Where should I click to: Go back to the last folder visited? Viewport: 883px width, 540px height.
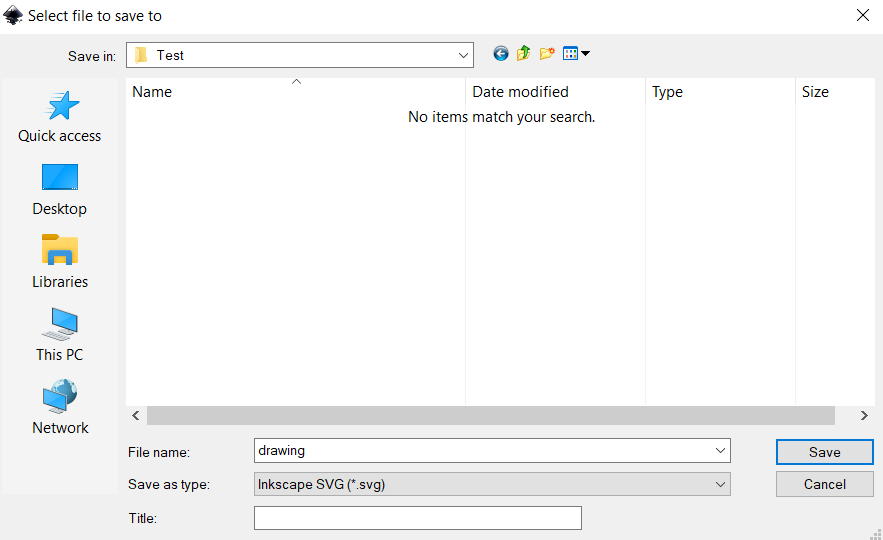pyautogui.click(x=501, y=54)
